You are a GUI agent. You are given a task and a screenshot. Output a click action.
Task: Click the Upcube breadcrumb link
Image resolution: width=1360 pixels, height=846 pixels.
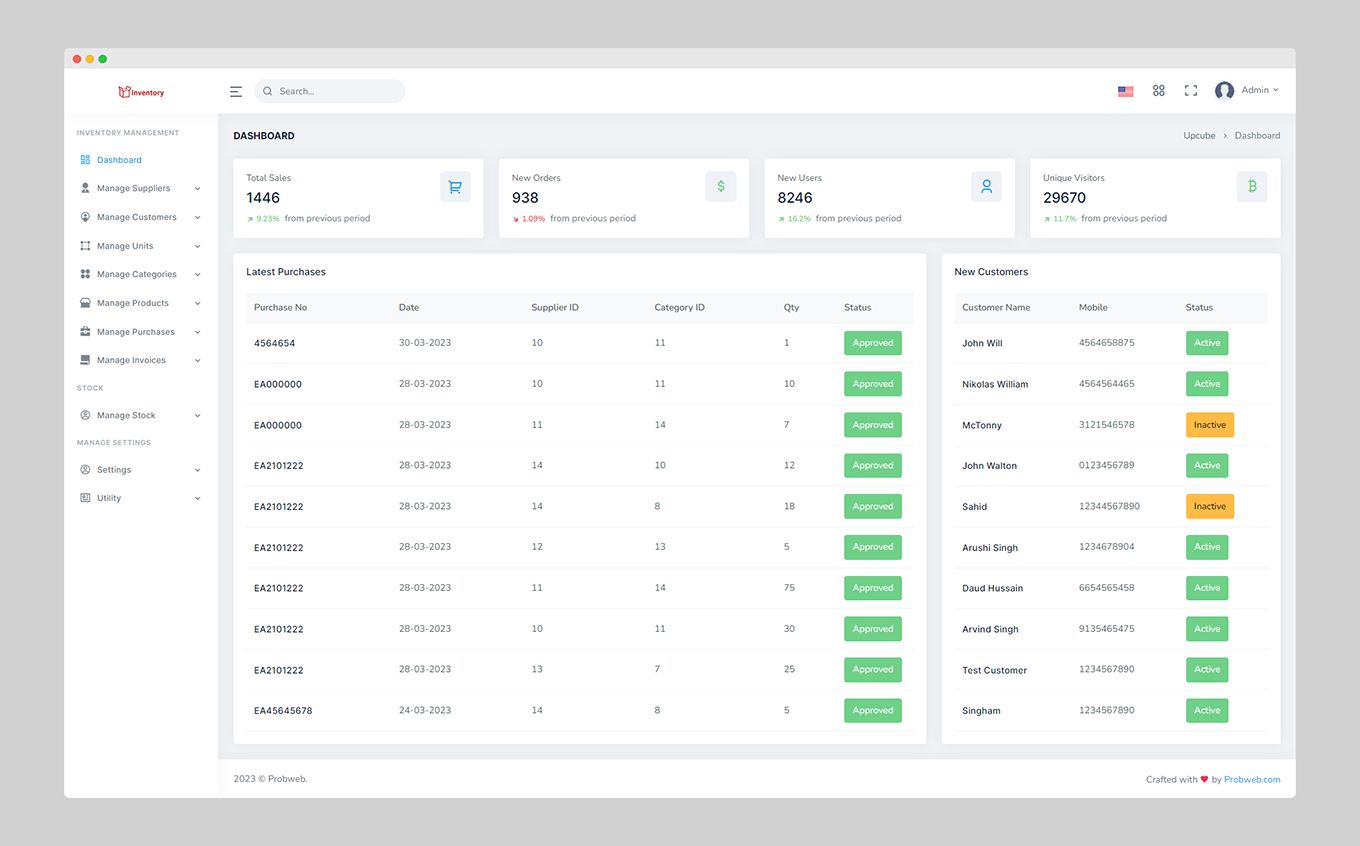point(1199,136)
